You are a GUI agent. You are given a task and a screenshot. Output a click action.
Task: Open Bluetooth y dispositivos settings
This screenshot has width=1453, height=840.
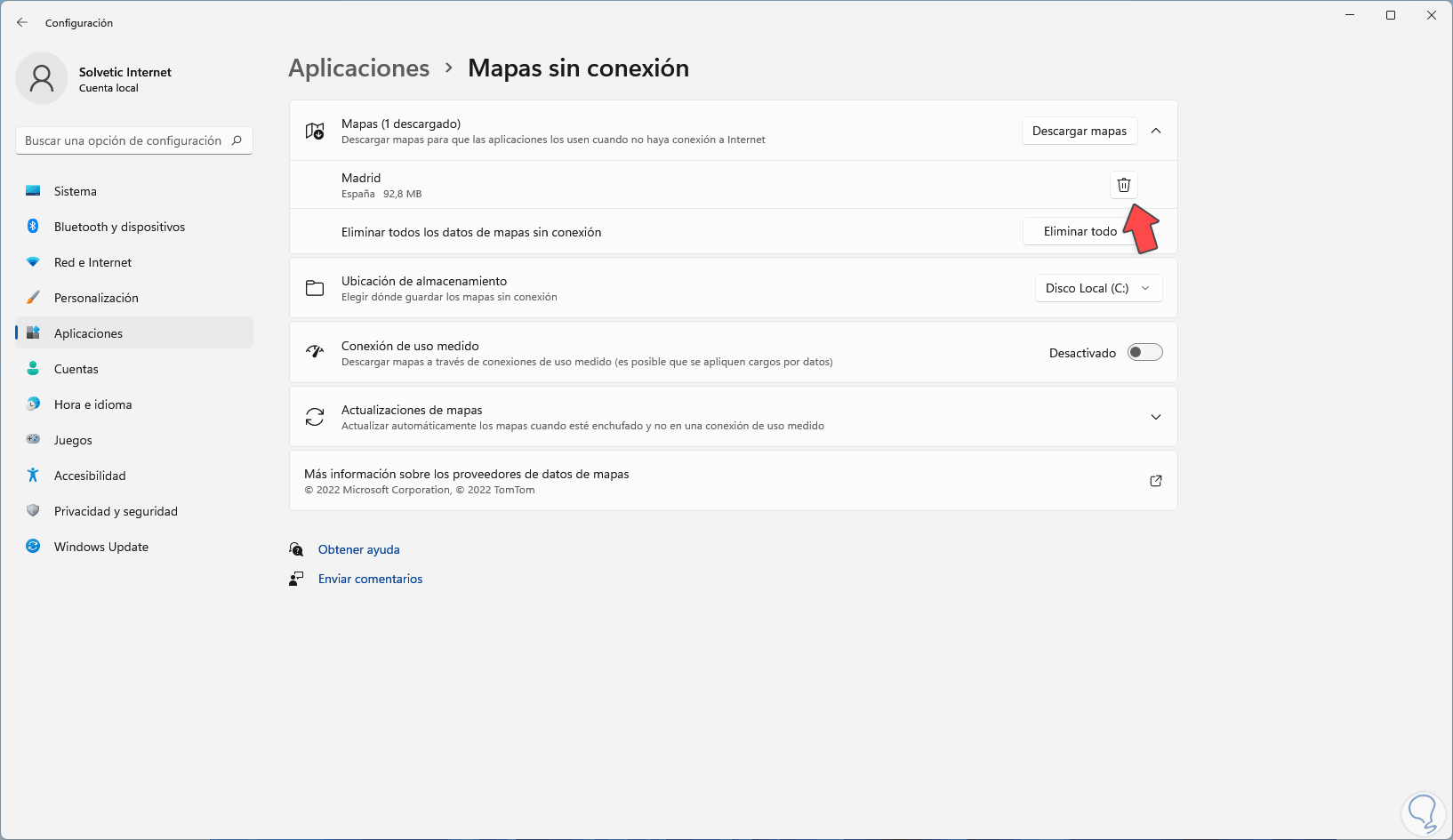(x=119, y=227)
